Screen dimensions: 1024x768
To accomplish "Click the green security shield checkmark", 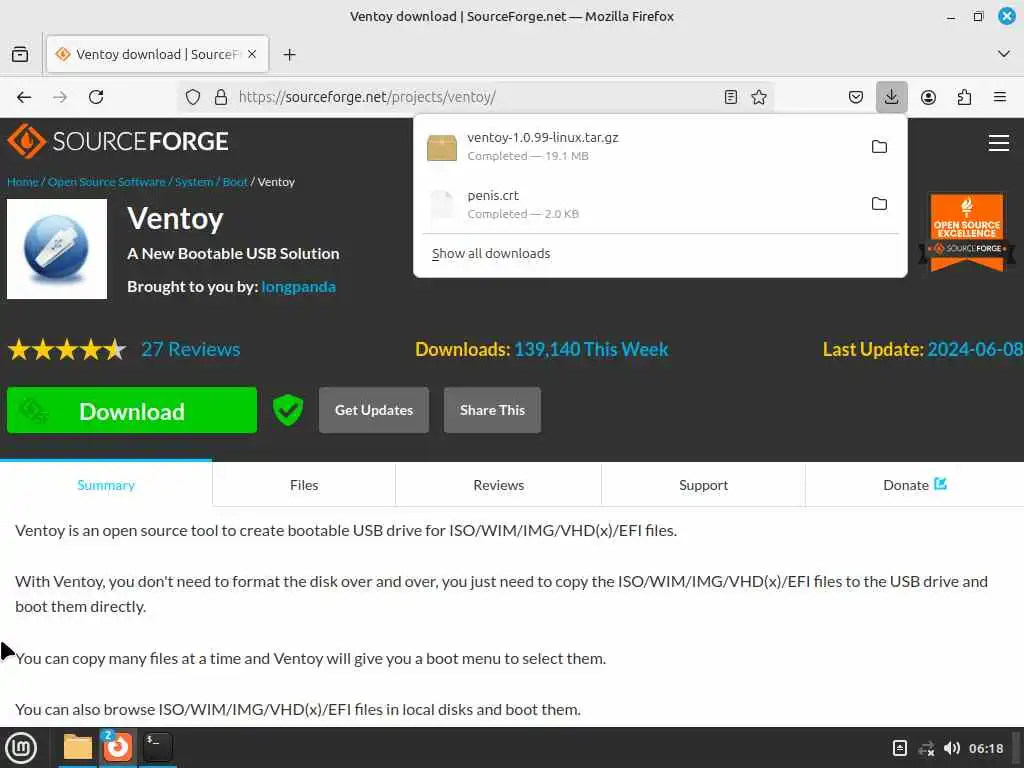I will (288, 410).
